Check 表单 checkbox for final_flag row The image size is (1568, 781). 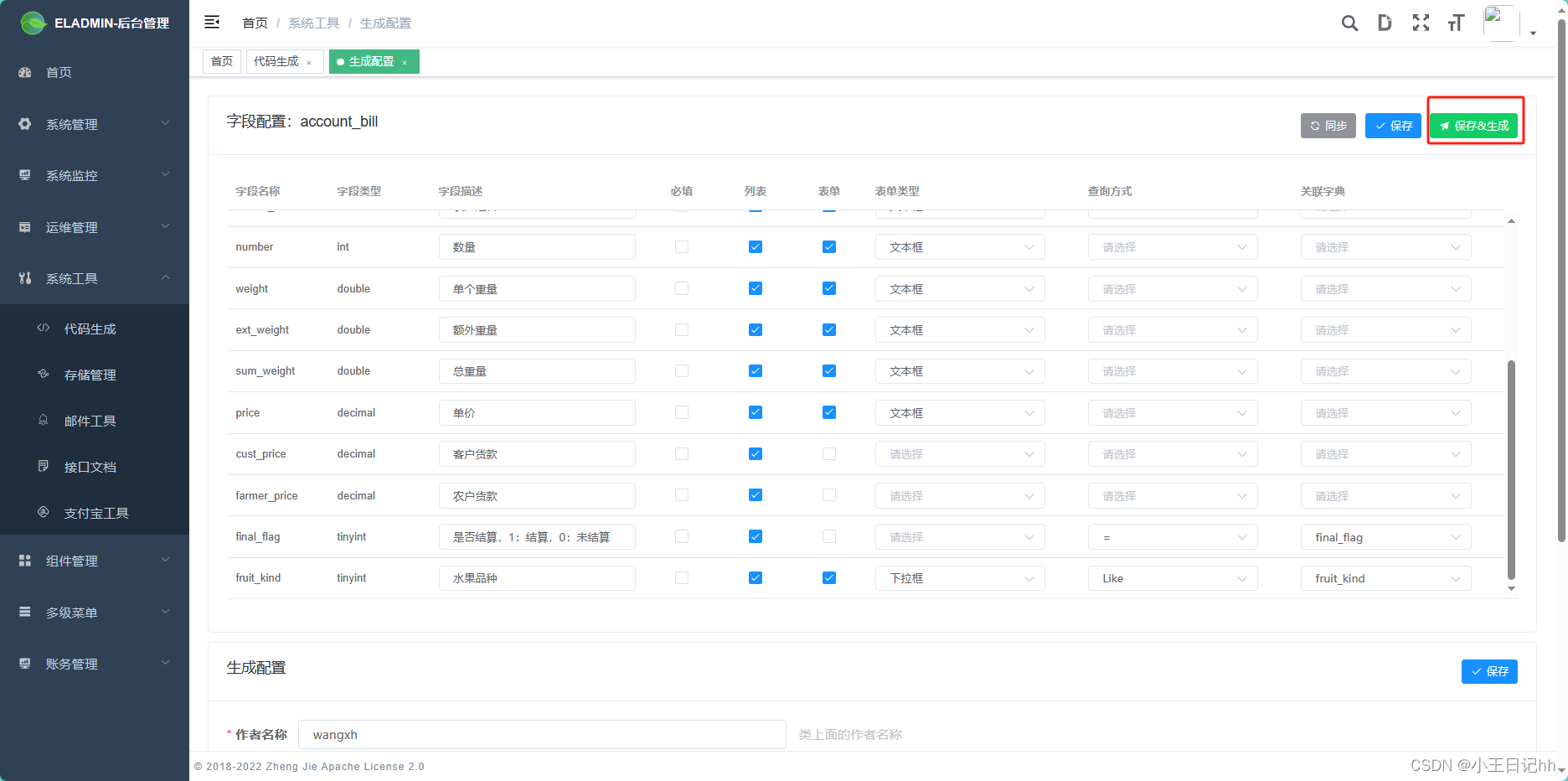829,536
